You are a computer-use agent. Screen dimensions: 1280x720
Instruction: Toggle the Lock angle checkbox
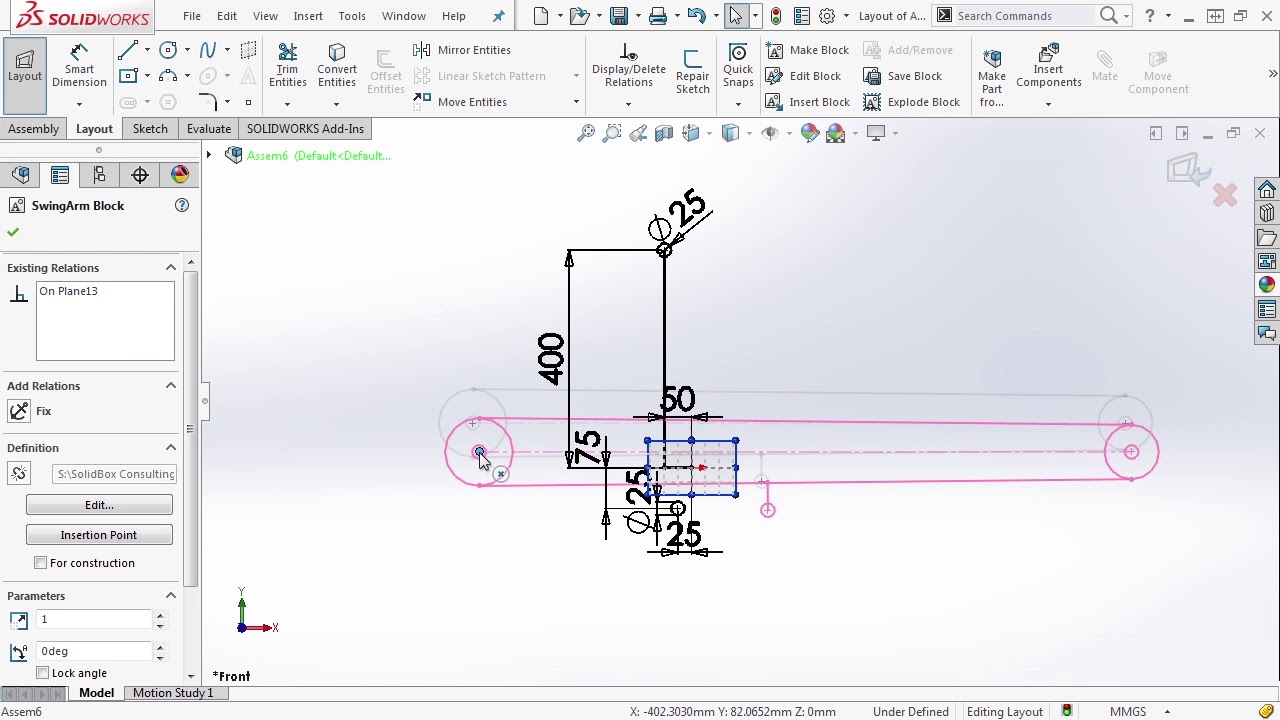(x=43, y=673)
